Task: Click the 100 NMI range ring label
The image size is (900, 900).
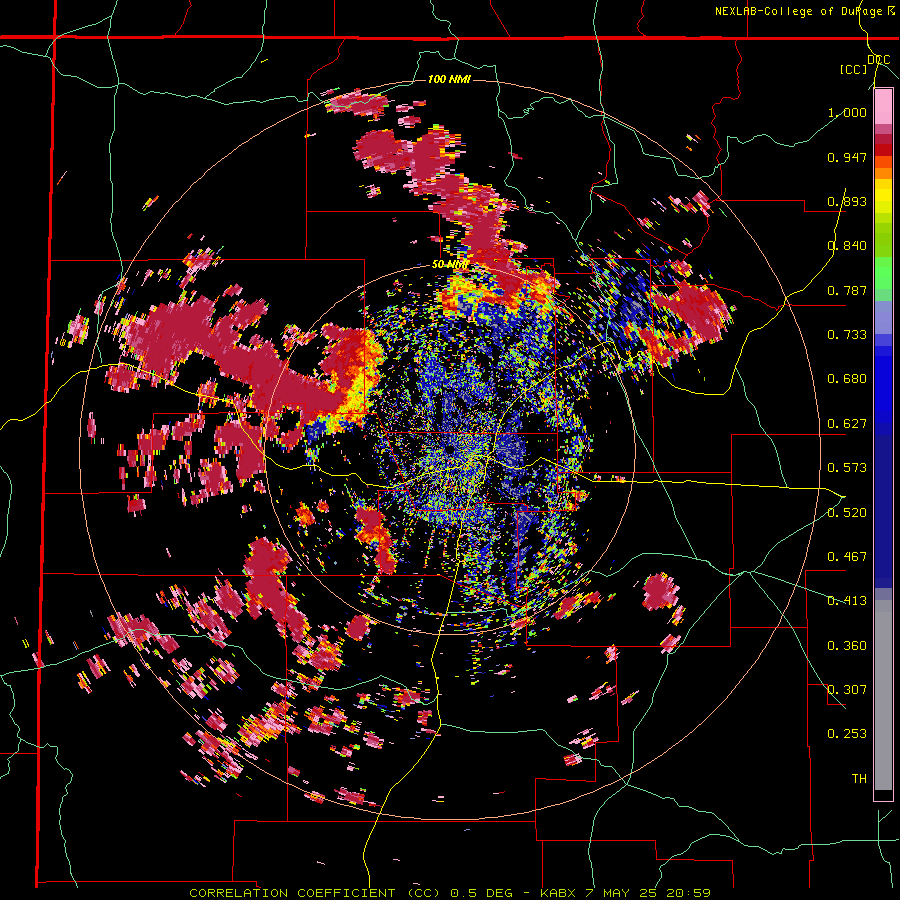Action: 449,79
